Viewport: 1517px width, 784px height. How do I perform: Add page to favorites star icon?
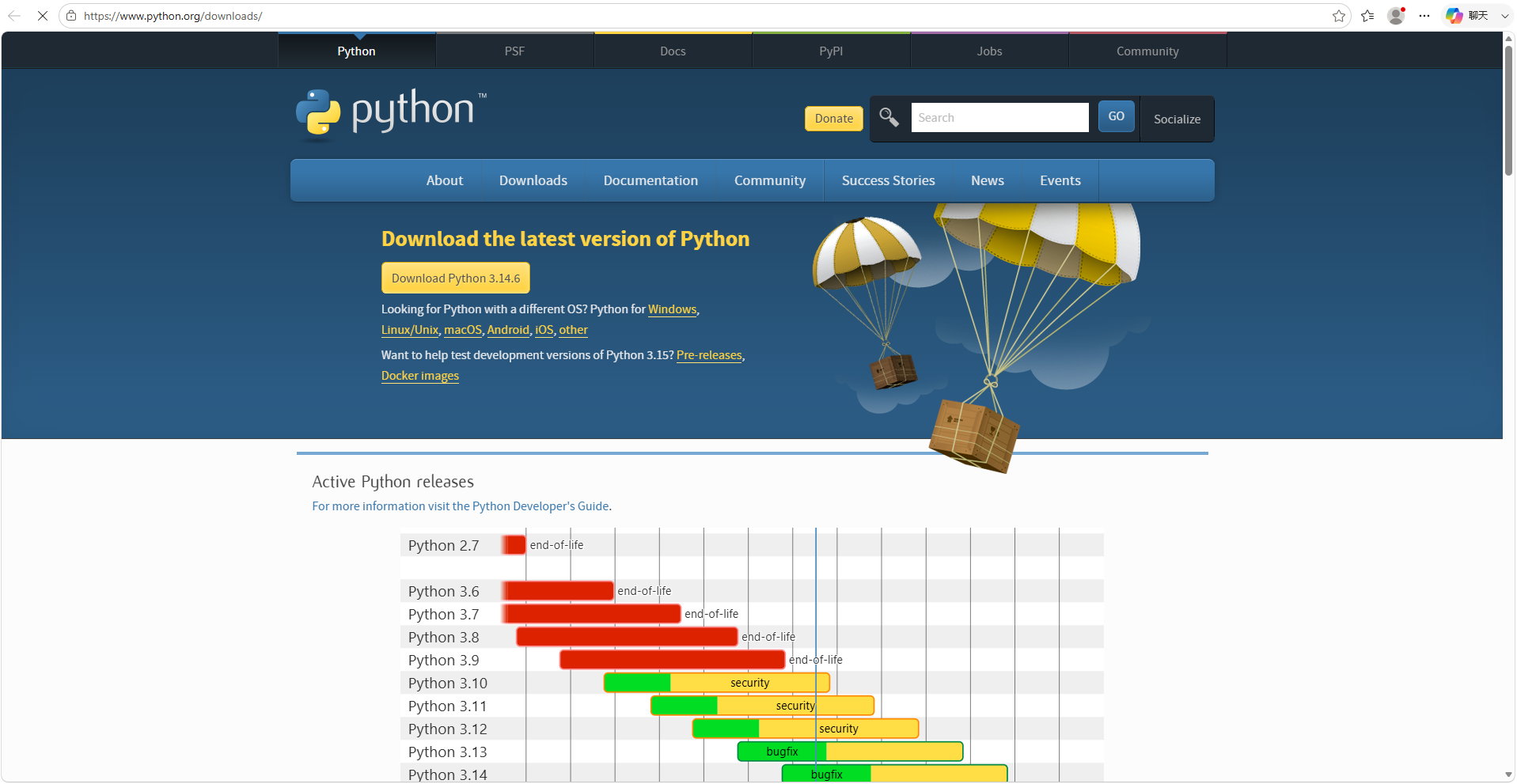(x=1338, y=16)
